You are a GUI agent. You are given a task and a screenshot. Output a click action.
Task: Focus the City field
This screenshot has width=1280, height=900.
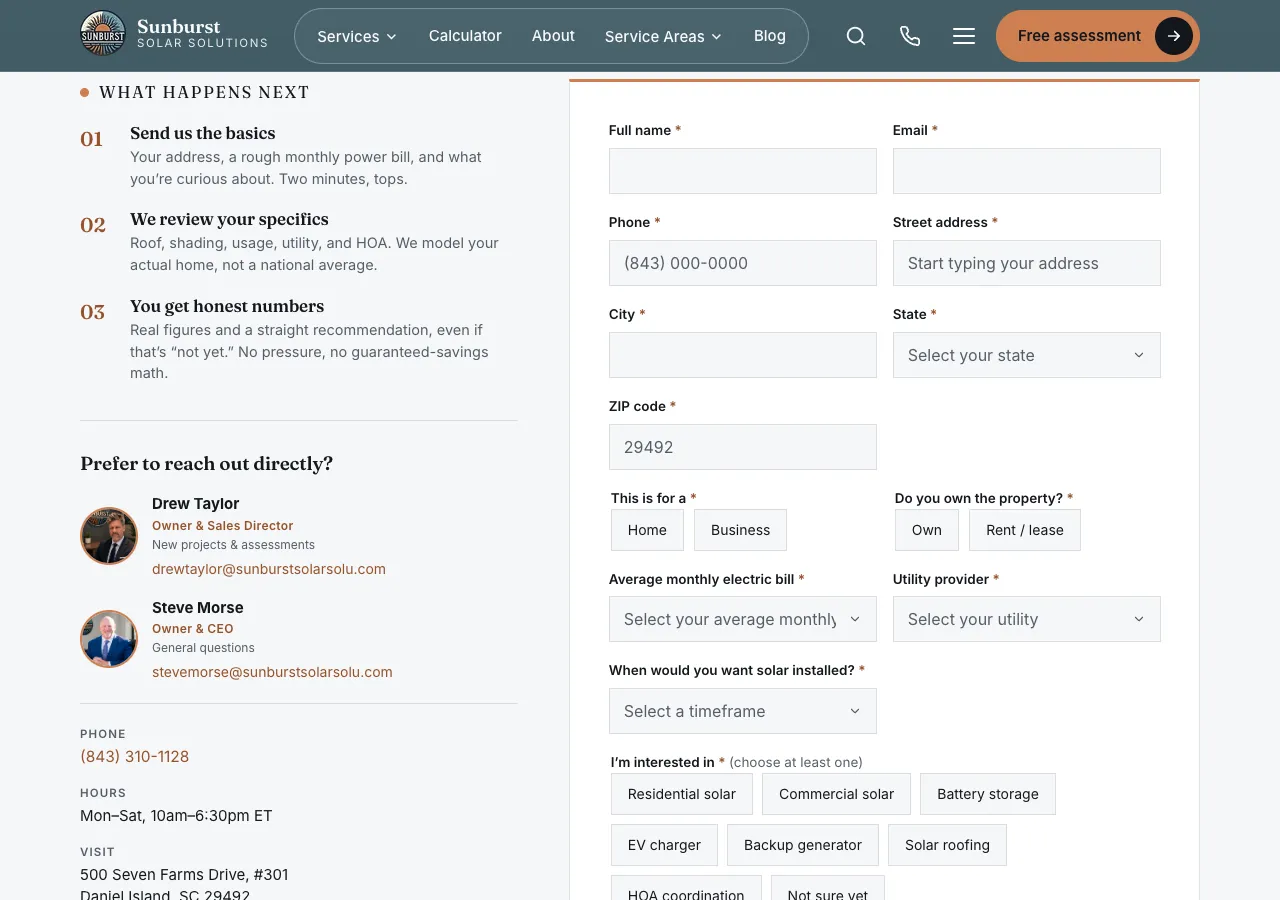click(743, 355)
